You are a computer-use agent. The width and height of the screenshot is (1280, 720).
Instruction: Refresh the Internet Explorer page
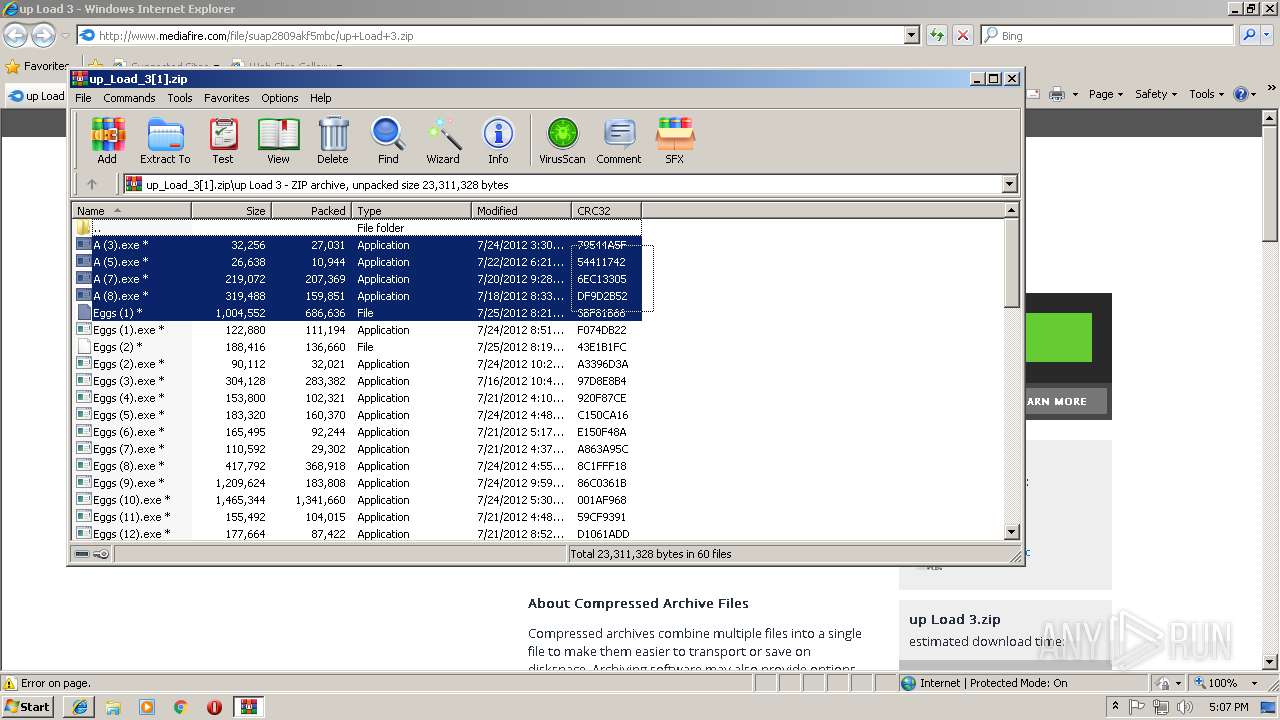[x=937, y=35]
